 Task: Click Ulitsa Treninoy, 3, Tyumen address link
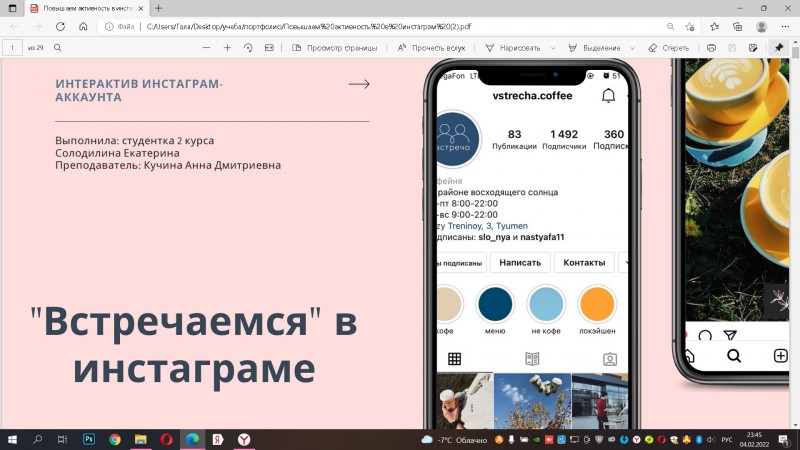pyautogui.click(x=483, y=226)
